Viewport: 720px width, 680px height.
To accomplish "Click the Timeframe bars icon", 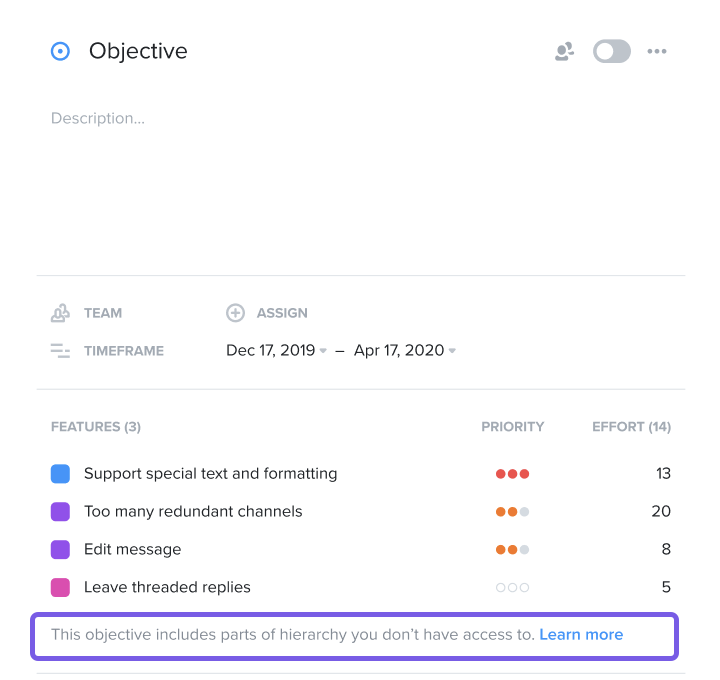I will 60,351.
